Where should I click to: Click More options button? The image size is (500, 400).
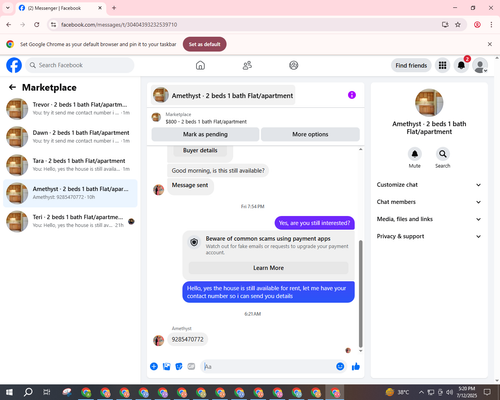(x=310, y=134)
